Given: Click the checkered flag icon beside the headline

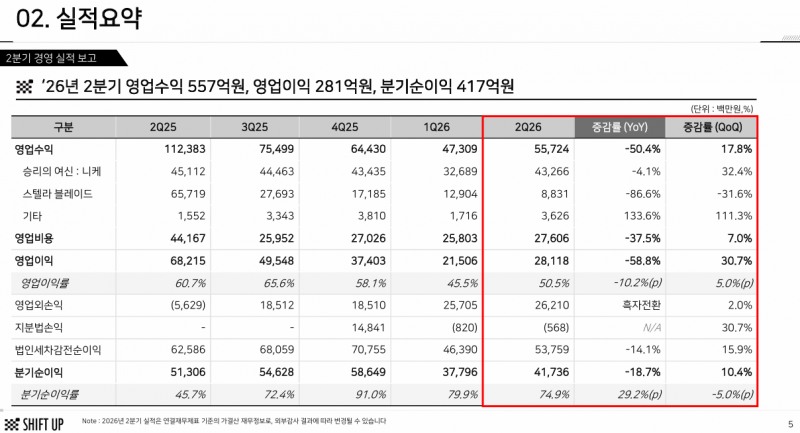Looking at the screenshot, I should (24, 87).
